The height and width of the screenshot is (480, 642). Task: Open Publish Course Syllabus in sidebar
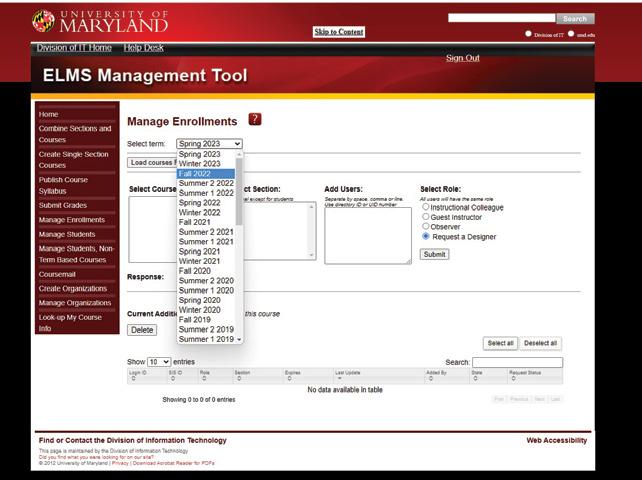pos(63,186)
